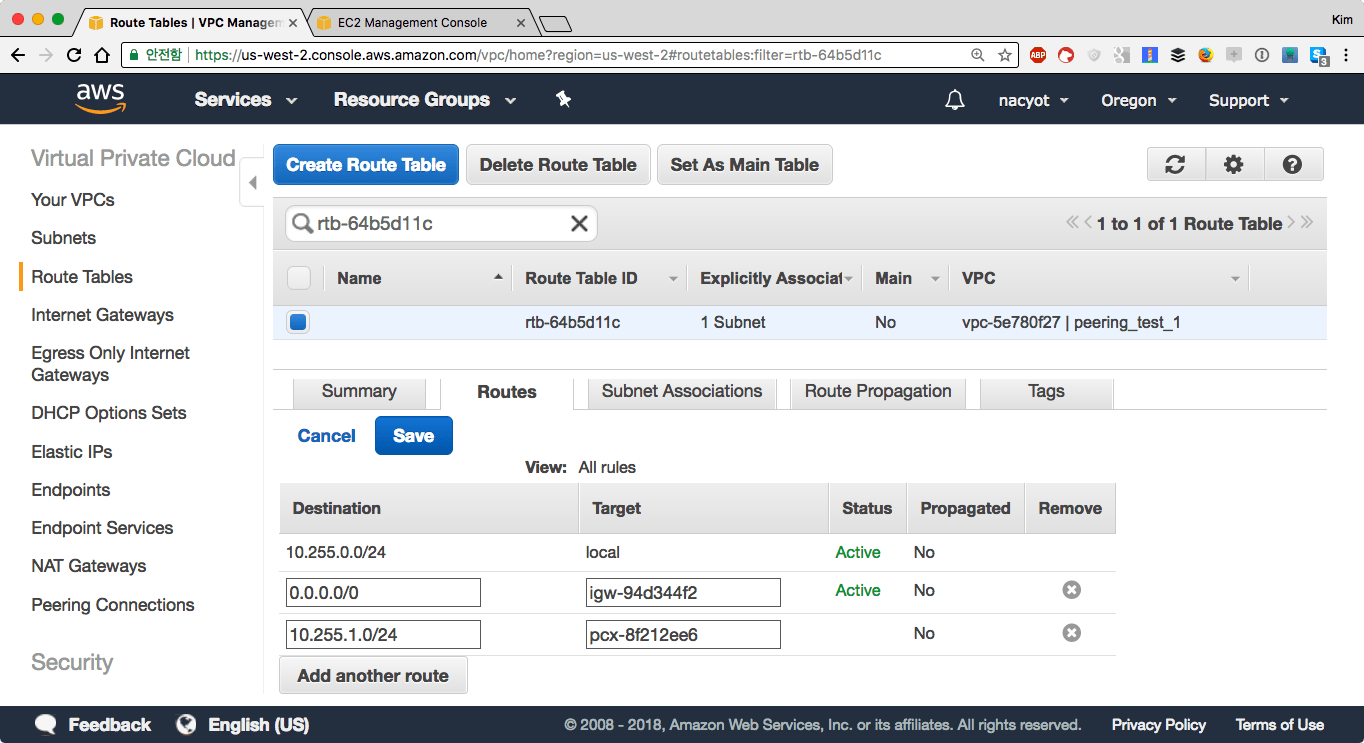Open the nacyot account dropdown
This screenshot has height=743, width=1364.
1033,100
